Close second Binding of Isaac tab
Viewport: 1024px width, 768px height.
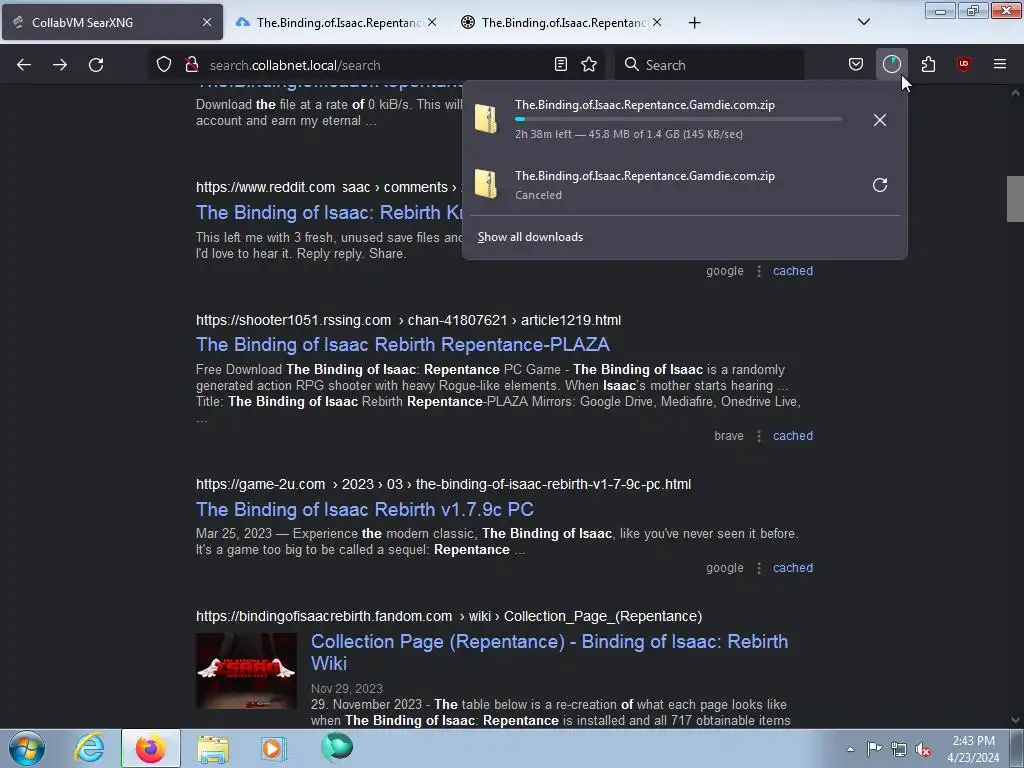(x=432, y=22)
